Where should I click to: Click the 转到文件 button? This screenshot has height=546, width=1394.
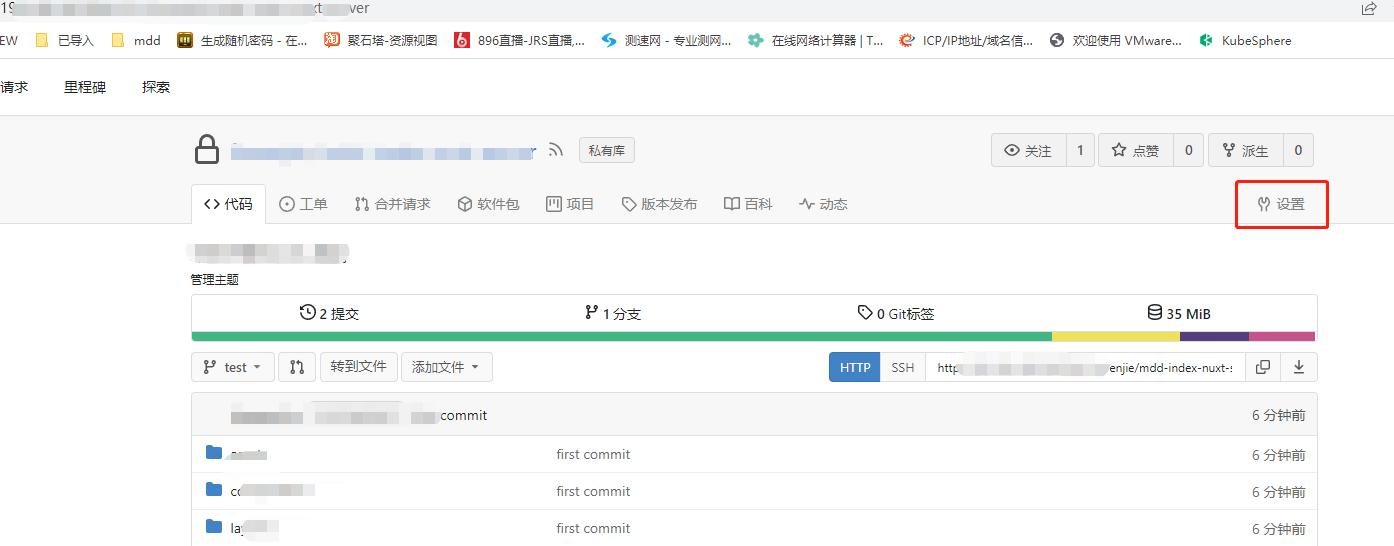[358, 367]
